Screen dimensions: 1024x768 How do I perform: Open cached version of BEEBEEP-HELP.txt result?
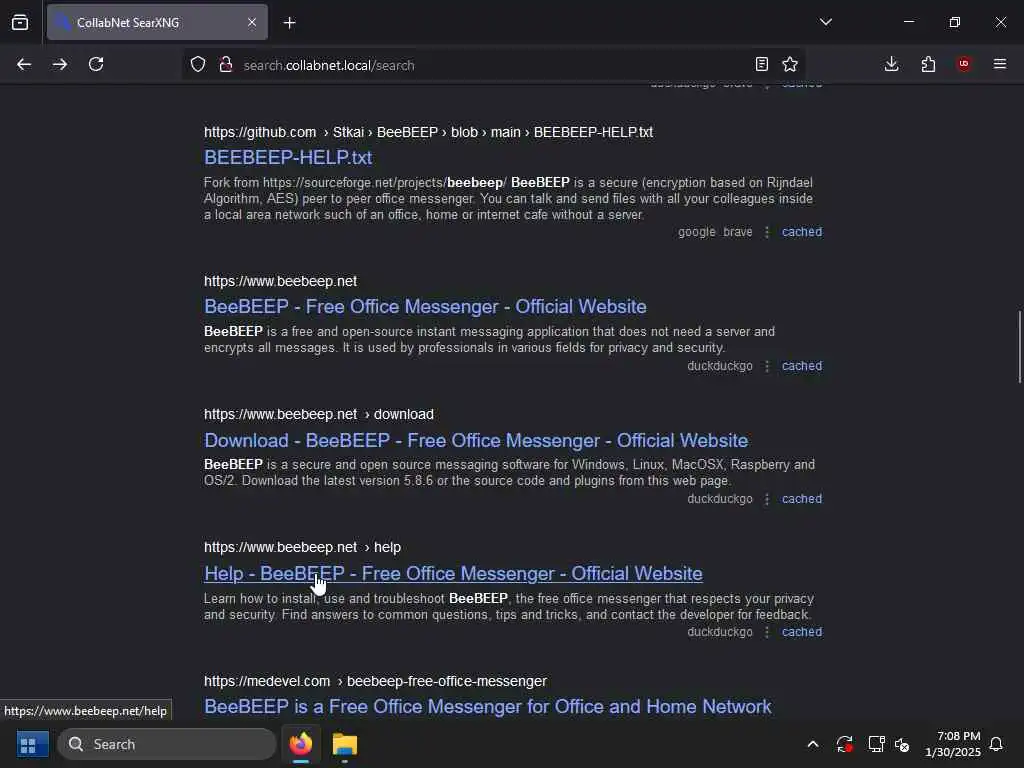802,232
